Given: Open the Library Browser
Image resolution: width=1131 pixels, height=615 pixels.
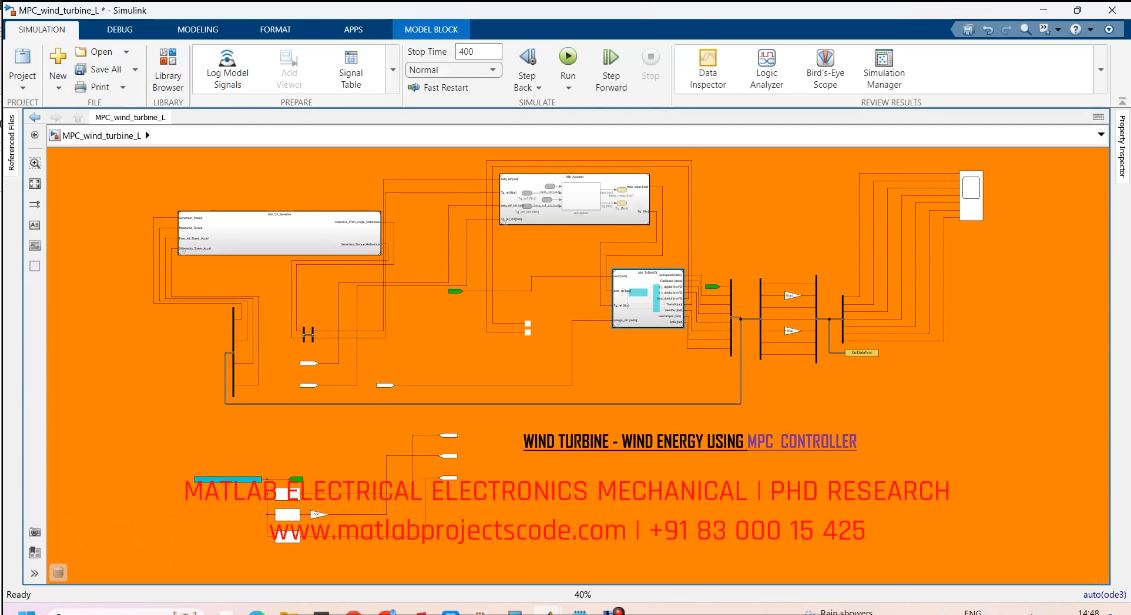Looking at the screenshot, I should (x=168, y=58).
